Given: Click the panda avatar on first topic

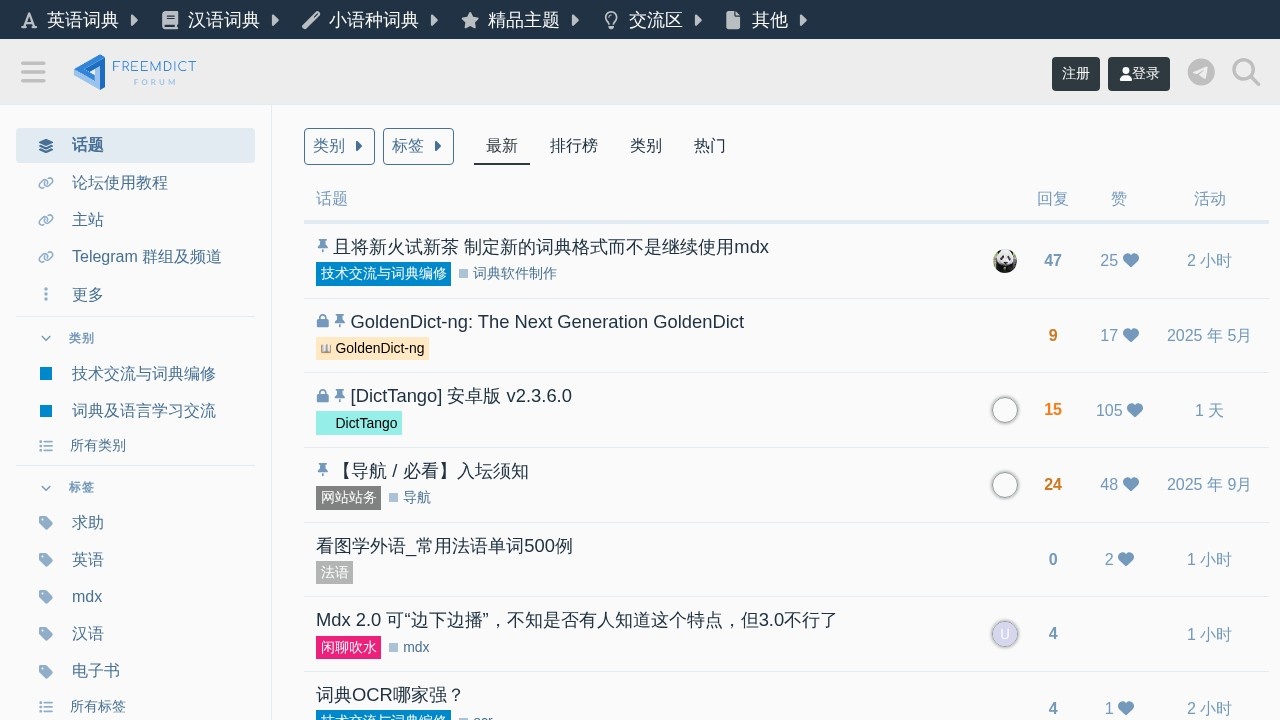Looking at the screenshot, I should 1005,261.
